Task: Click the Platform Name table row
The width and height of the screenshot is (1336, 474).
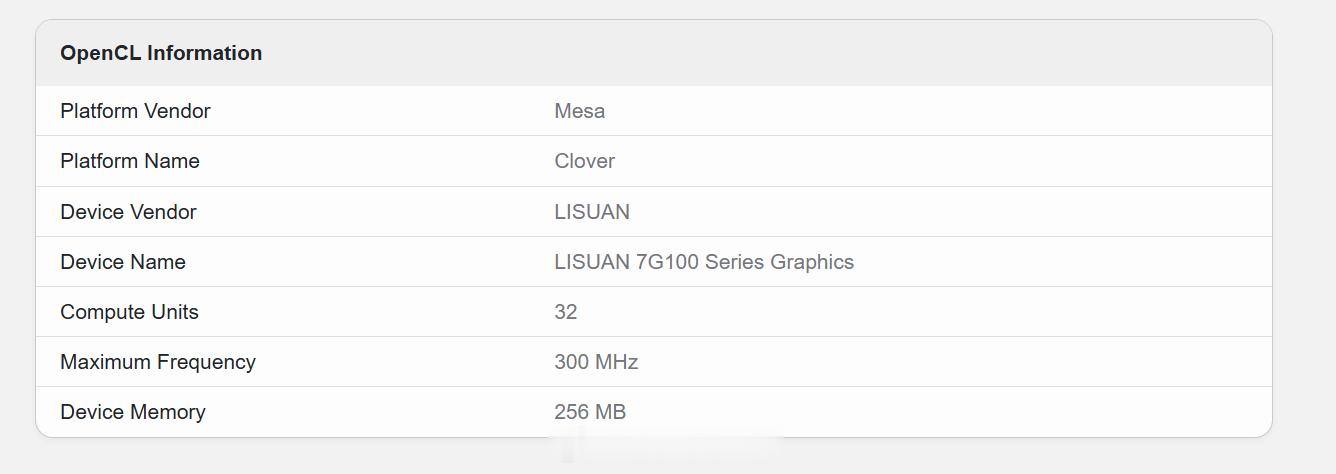Action: click(654, 161)
